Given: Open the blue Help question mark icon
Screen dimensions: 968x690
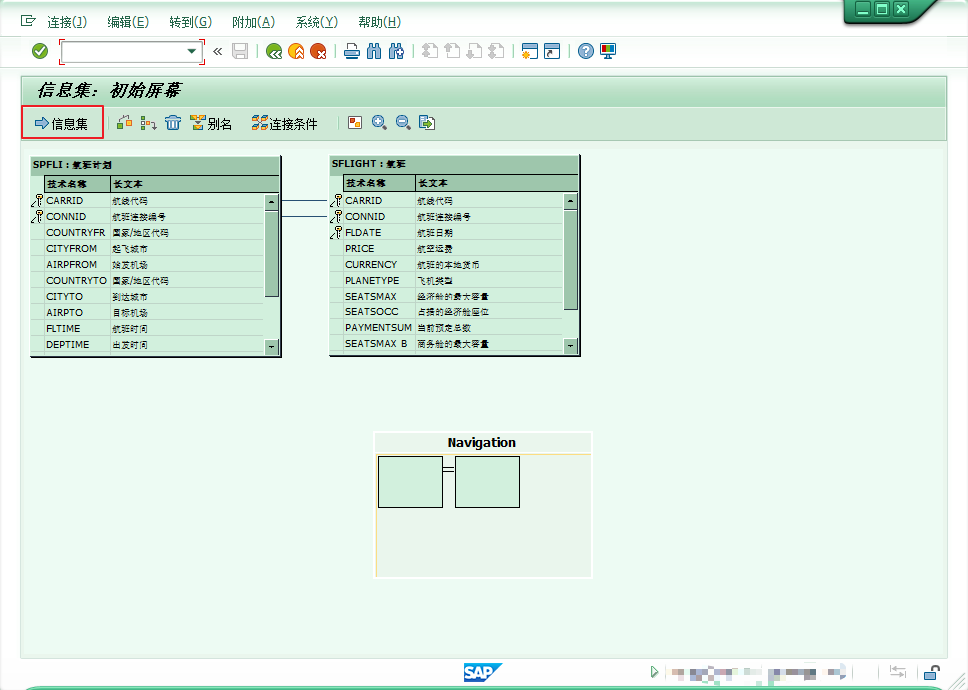Looking at the screenshot, I should [586, 51].
